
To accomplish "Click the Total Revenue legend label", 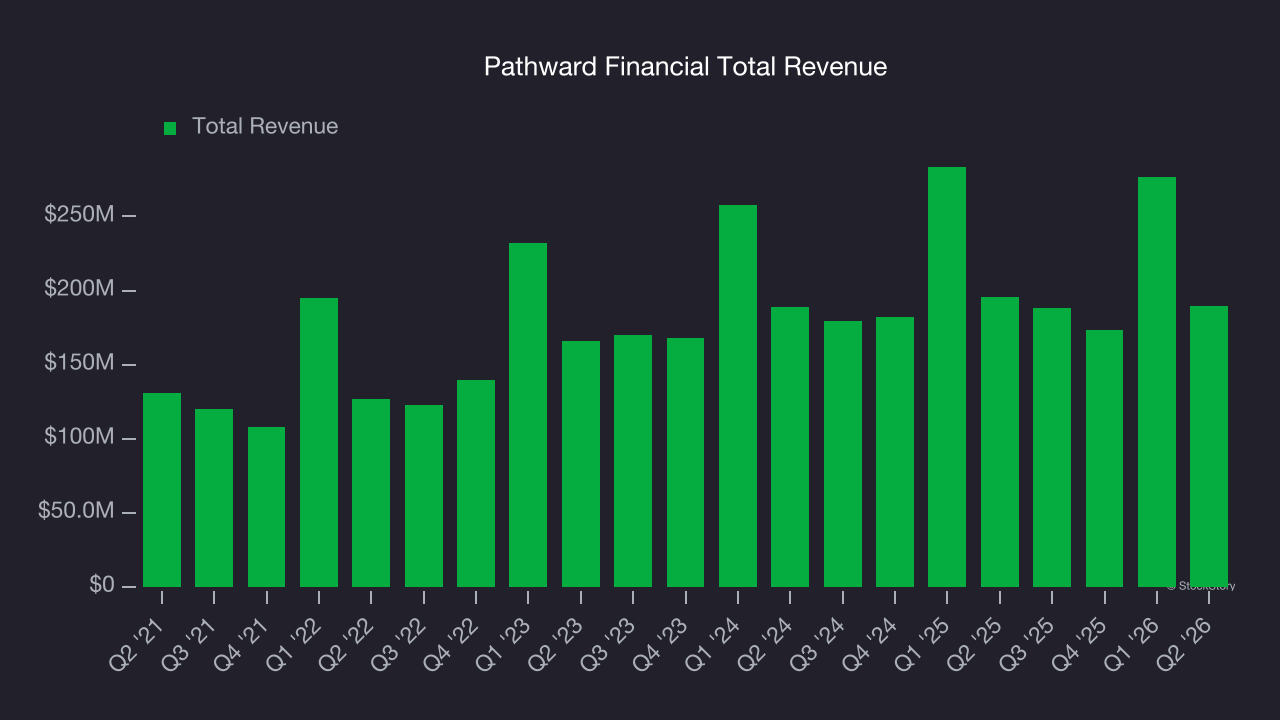I will tap(265, 126).
